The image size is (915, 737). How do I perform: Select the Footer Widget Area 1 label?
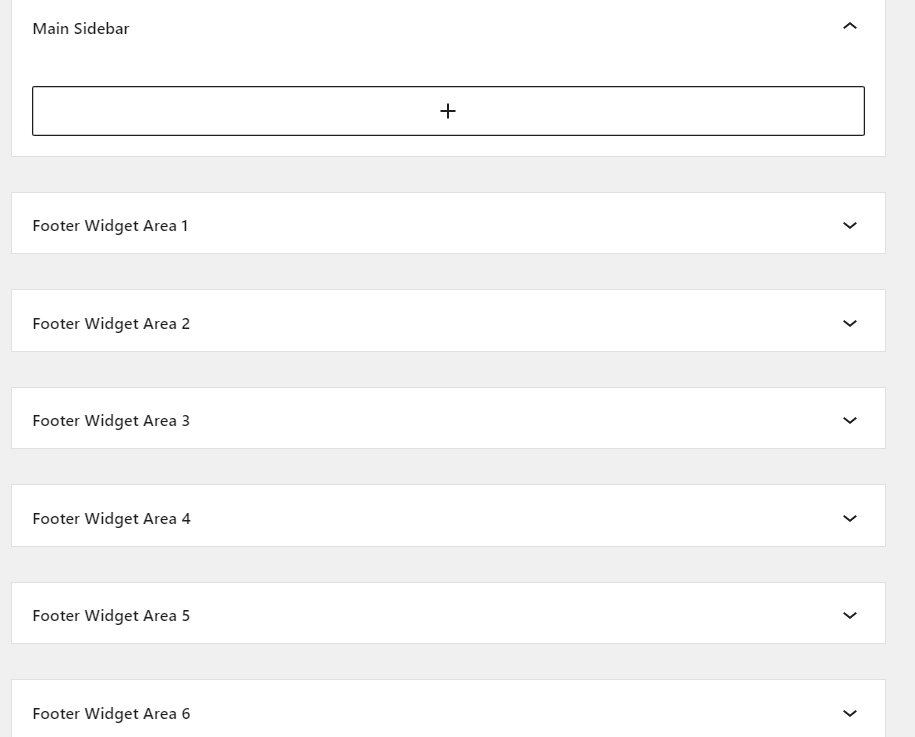click(110, 226)
